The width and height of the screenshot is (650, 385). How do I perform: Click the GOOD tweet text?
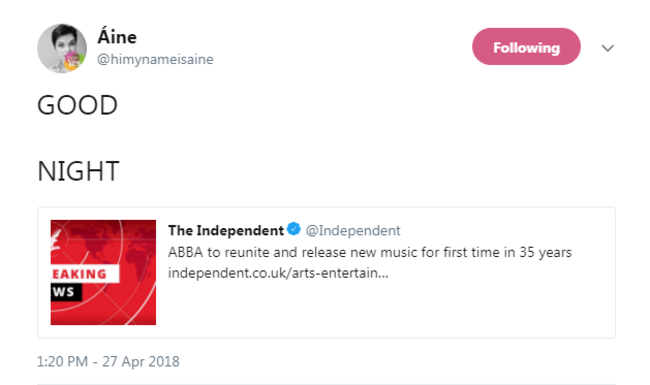[x=78, y=105]
